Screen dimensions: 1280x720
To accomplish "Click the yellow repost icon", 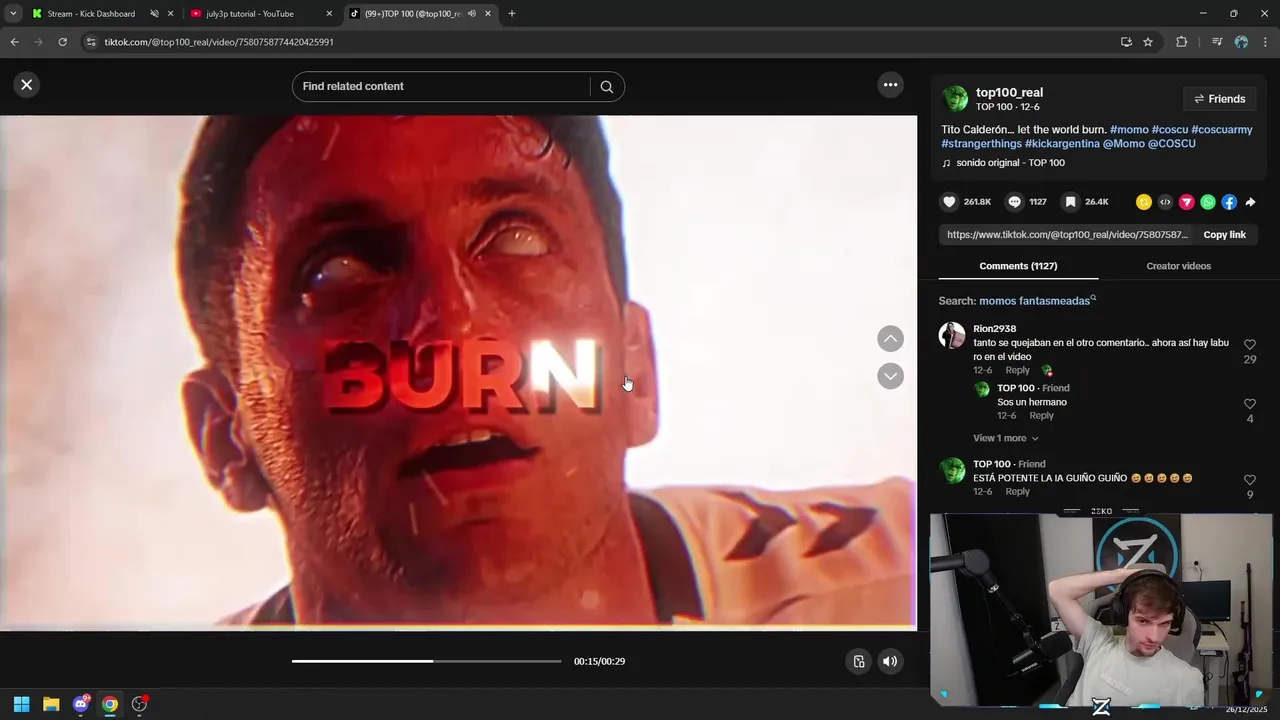I will click(1144, 202).
